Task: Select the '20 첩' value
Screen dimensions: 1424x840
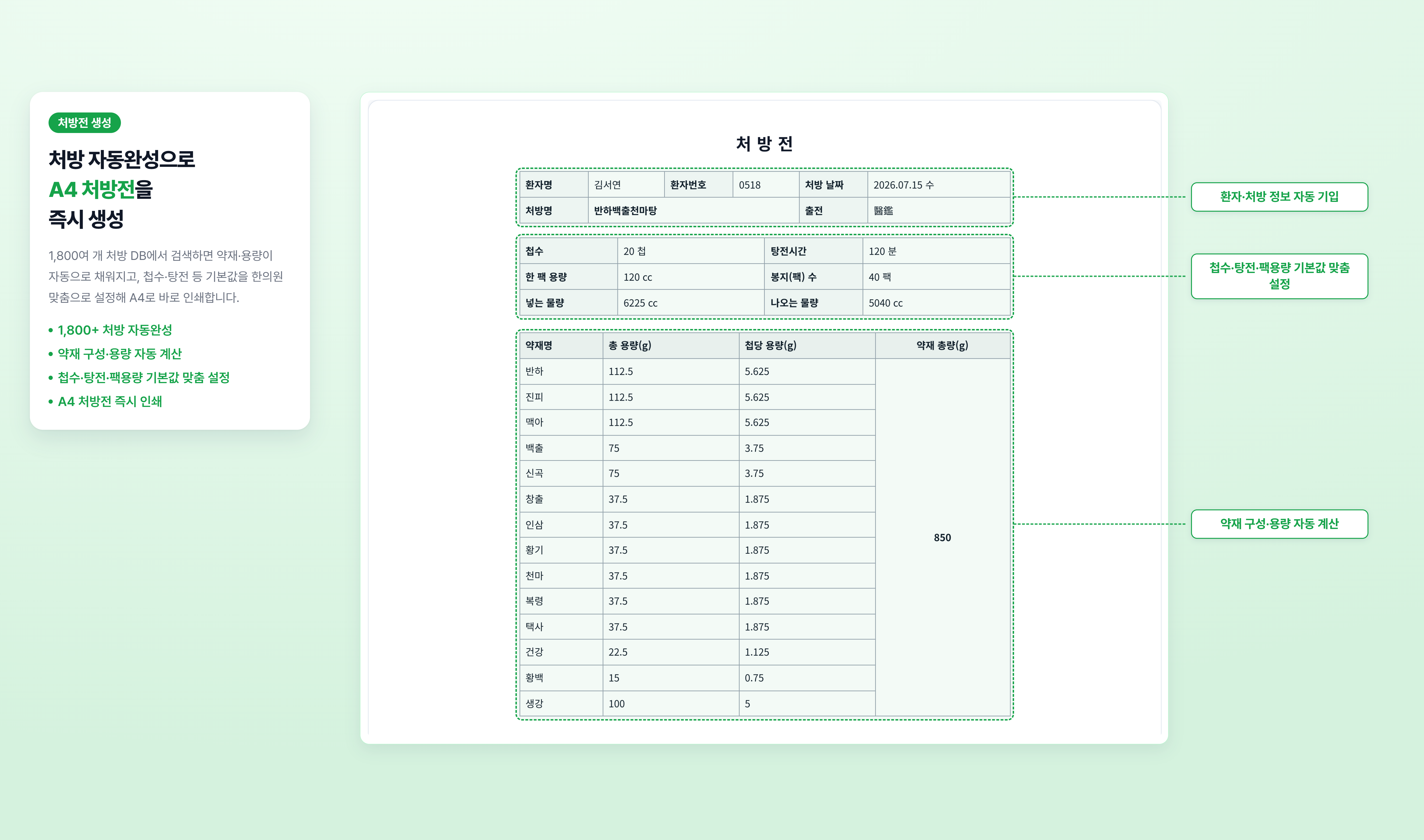Action: tap(635, 251)
